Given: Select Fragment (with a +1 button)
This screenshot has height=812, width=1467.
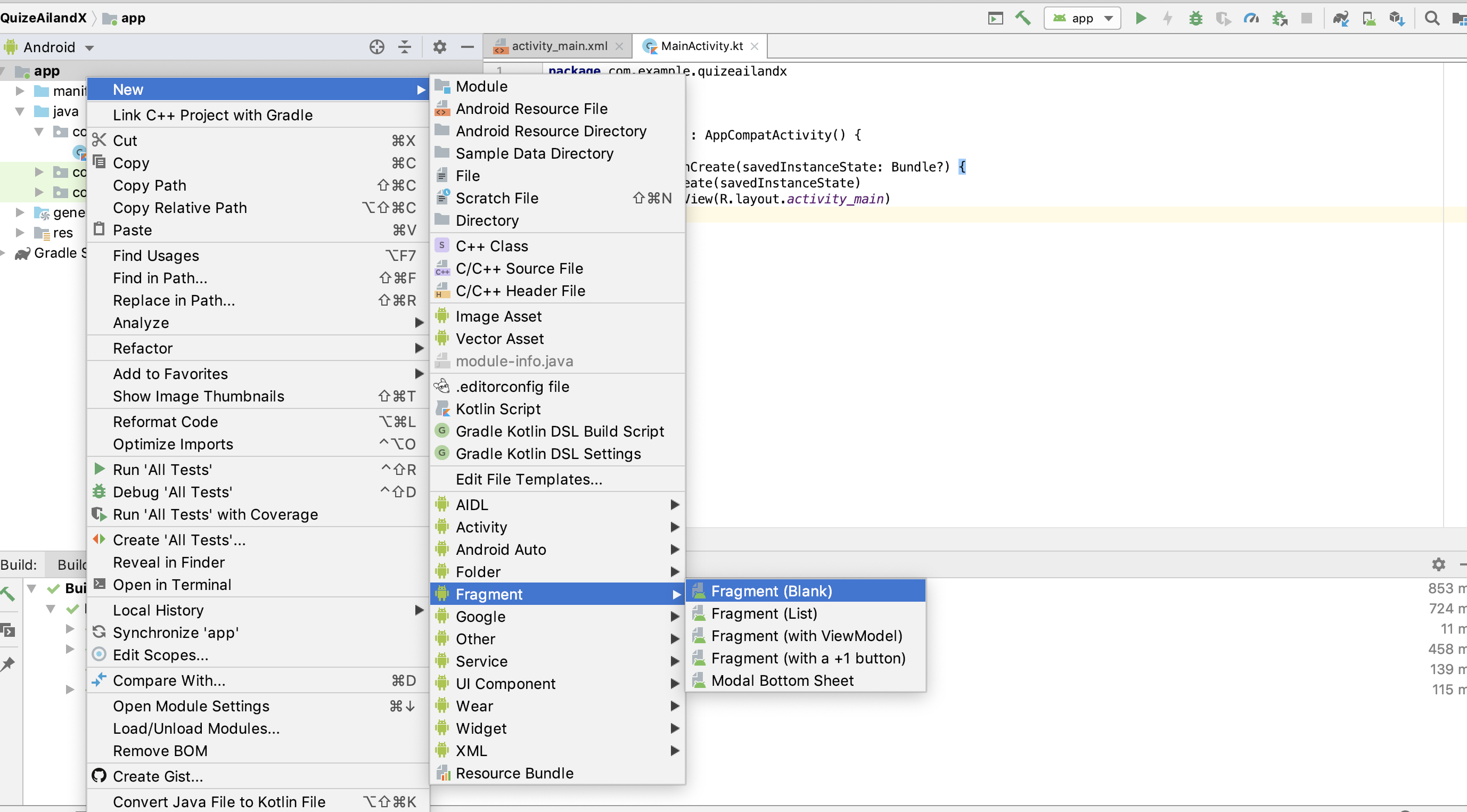Looking at the screenshot, I should [x=806, y=658].
